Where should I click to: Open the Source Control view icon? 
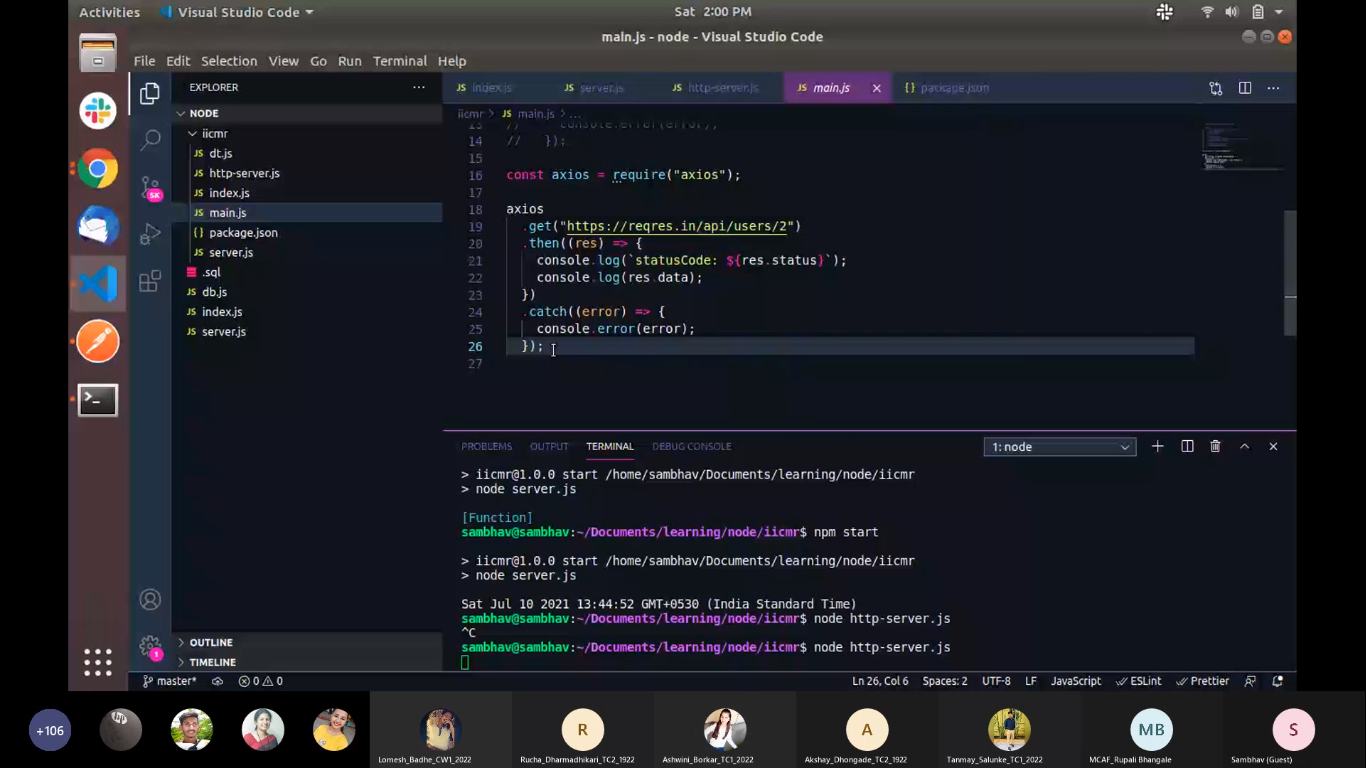tap(150, 187)
